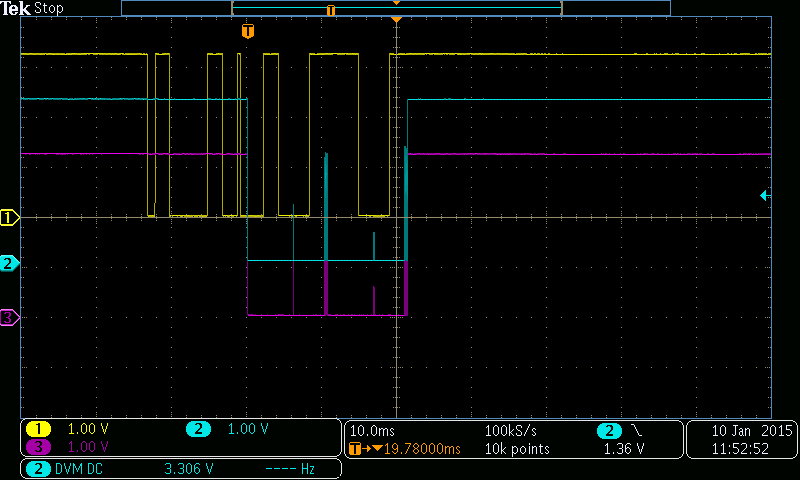Image resolution: width=800 pixels, height=480 pixels.
Task: Click the magenta channel 3 badge in readout
Action: 38,447
